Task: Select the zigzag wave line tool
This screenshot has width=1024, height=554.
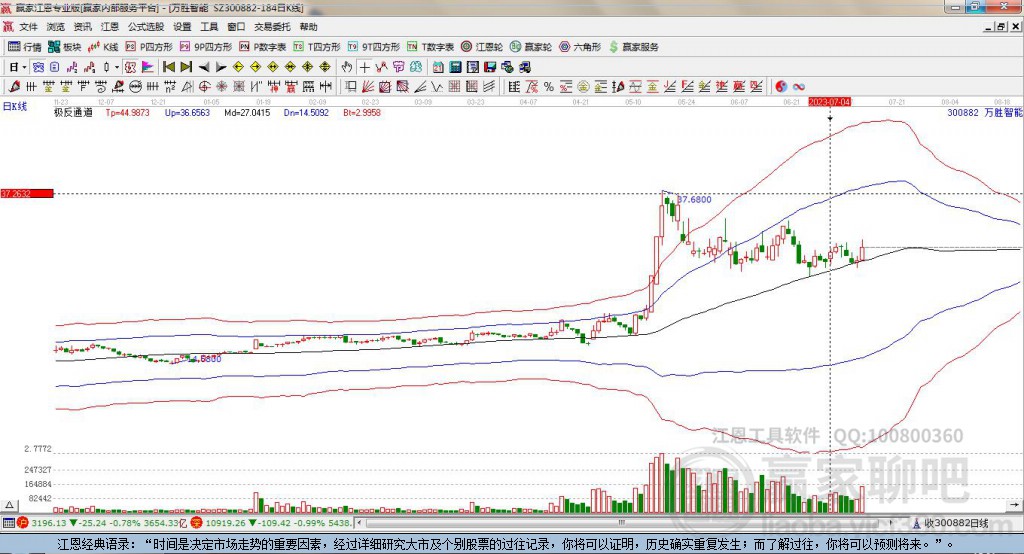Action: (436, 86)
